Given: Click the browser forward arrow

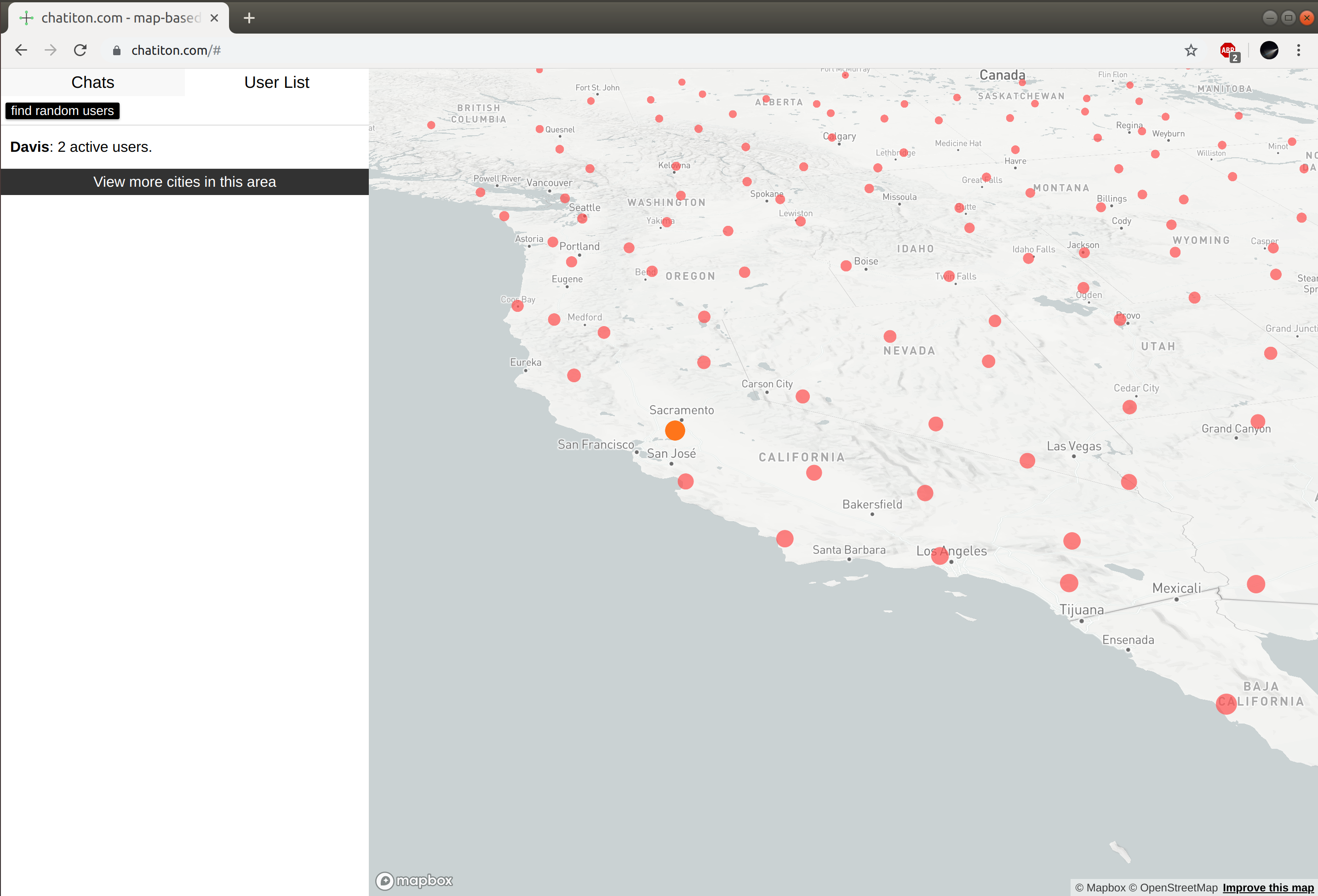Looking at the screenshot, I should click(51, 51).
